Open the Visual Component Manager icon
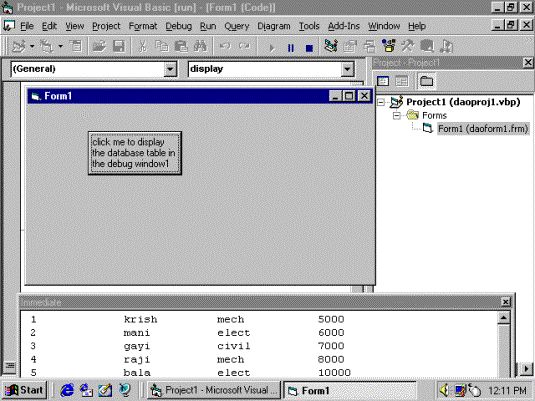 pyautogui.click(x=447, y=46)
